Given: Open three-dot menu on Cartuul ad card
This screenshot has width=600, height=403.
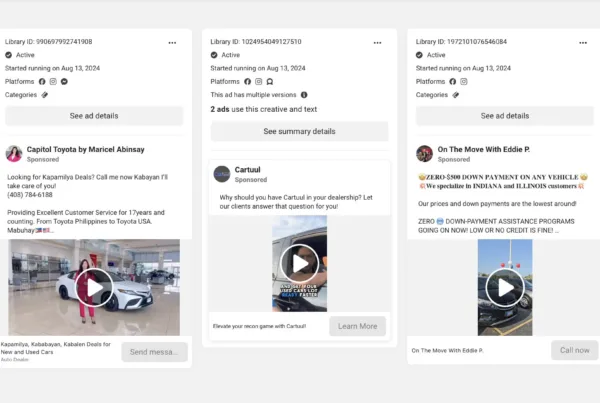Looking at the screenshot, I should click(377, 43).
